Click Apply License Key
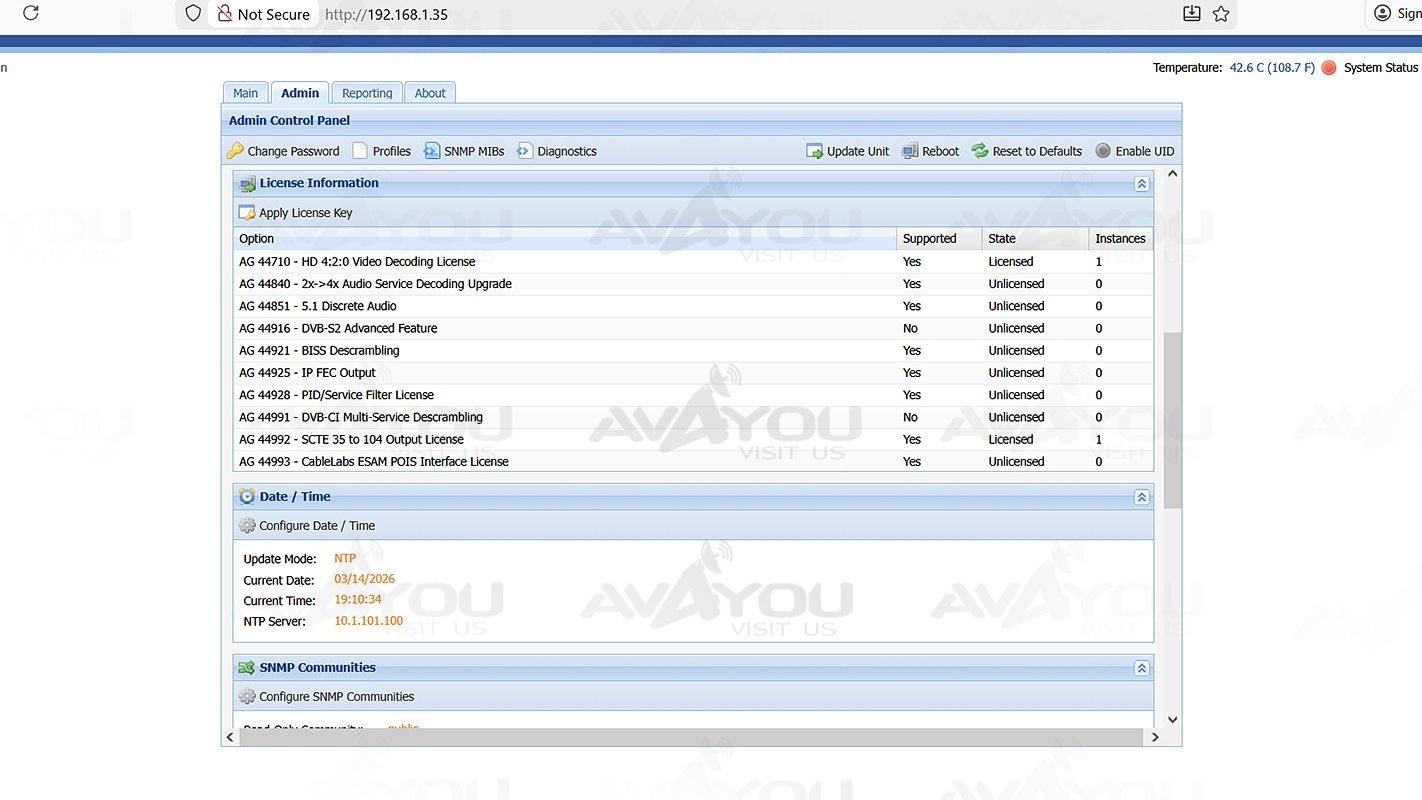This screenshot has width=1422, height=800. (x=295, y=213)
